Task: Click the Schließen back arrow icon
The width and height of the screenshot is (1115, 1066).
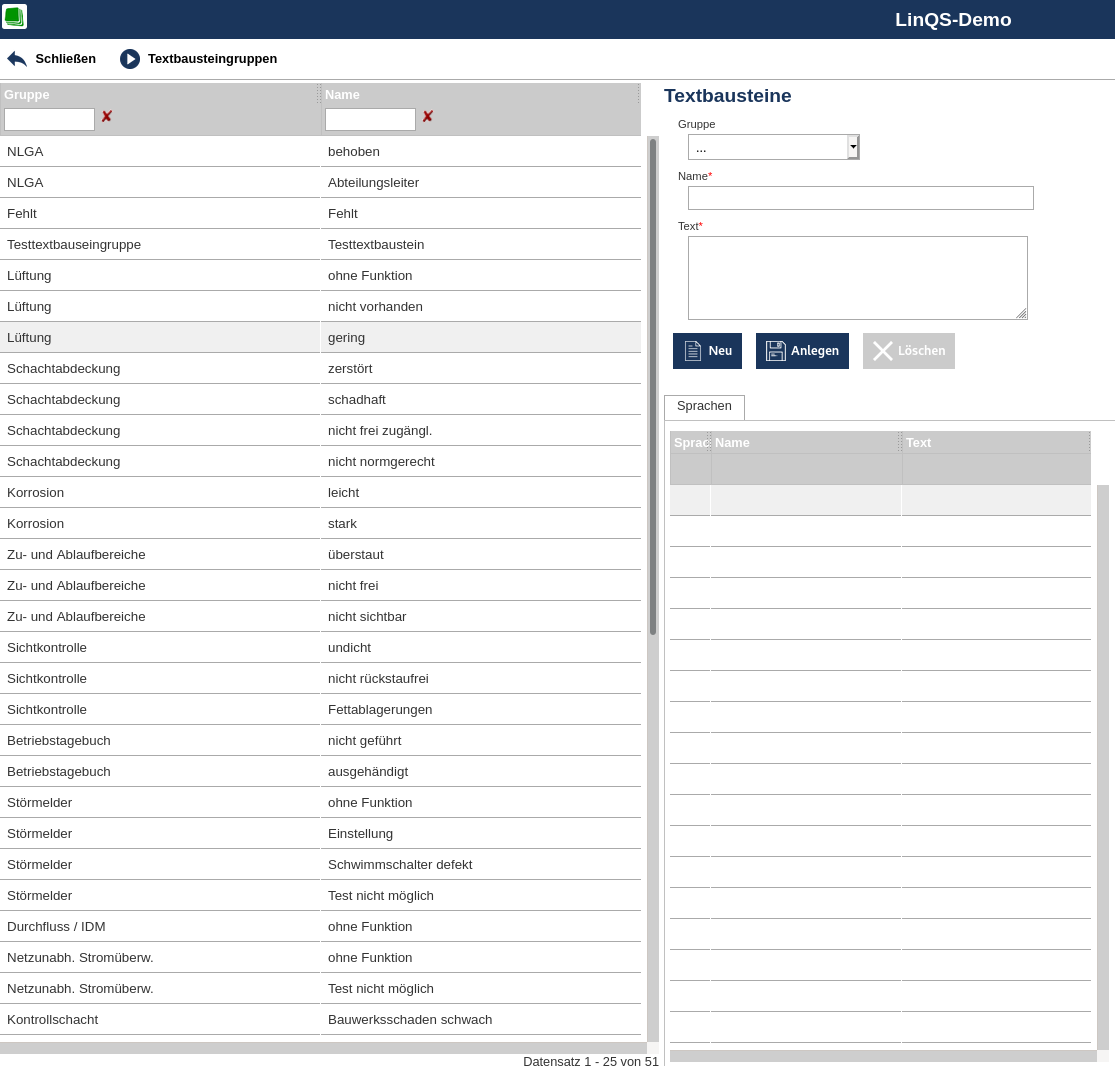Action: click(x=17, y=59)
